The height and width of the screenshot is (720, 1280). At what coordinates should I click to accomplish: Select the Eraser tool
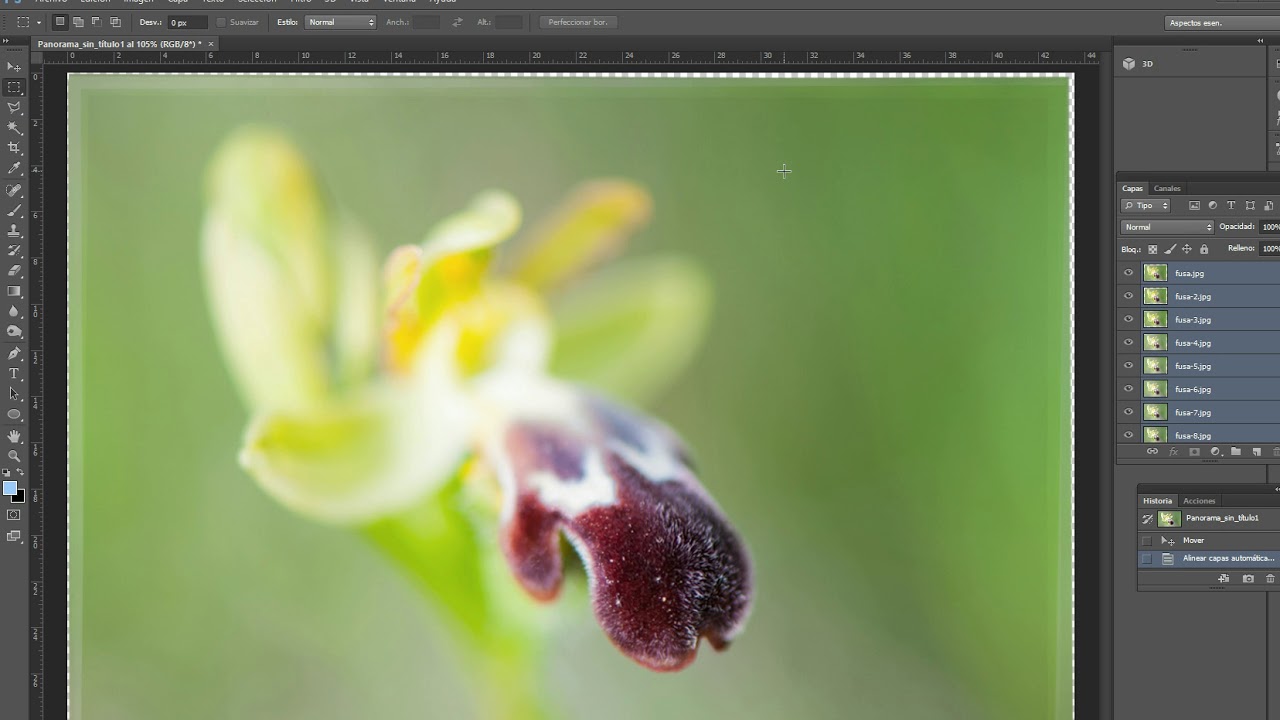pyautogui.click(x=14, y=271)
